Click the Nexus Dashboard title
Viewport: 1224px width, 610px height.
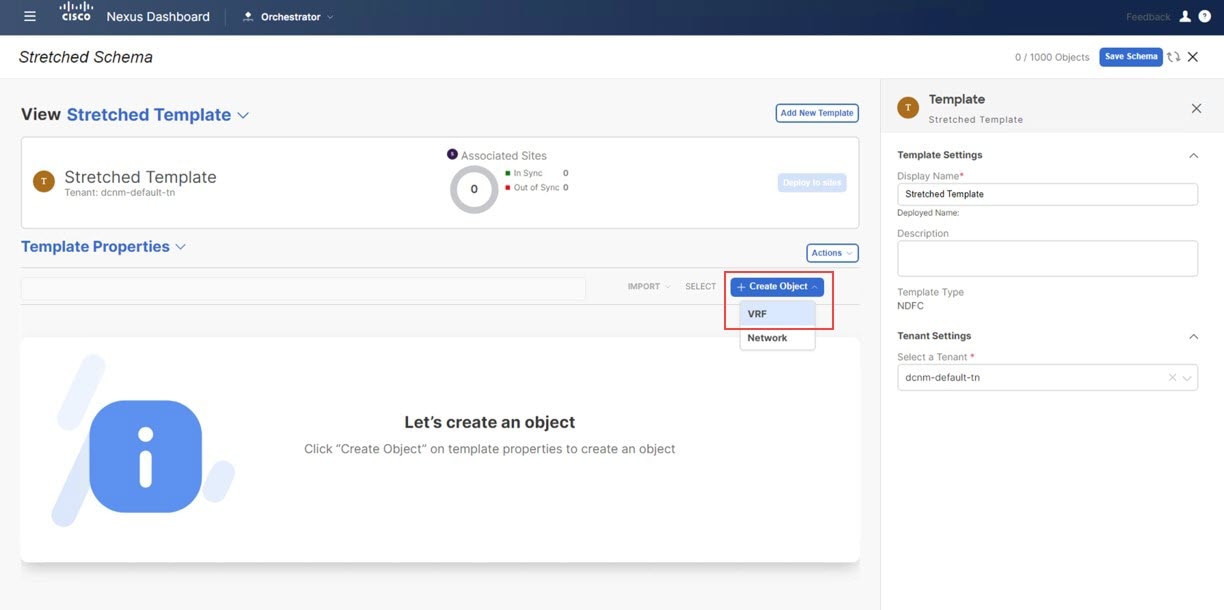tap(158, 17)
